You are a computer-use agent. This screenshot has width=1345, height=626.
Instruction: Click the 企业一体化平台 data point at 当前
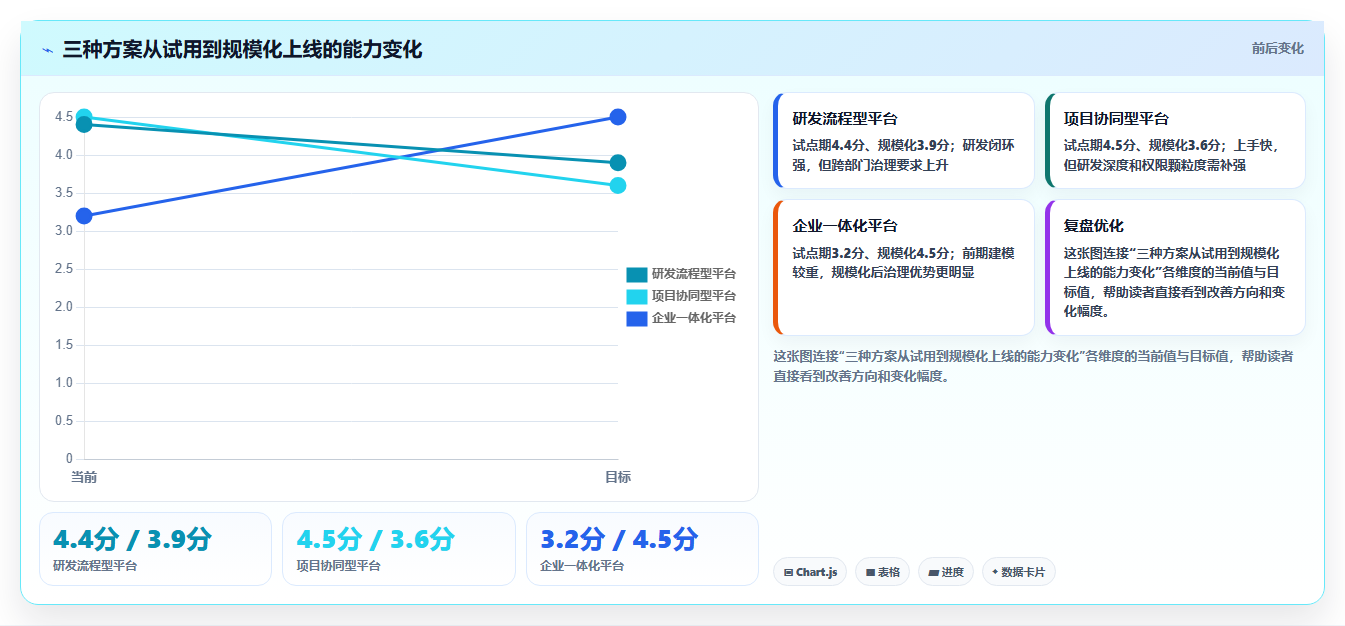(x=84, y=216)
